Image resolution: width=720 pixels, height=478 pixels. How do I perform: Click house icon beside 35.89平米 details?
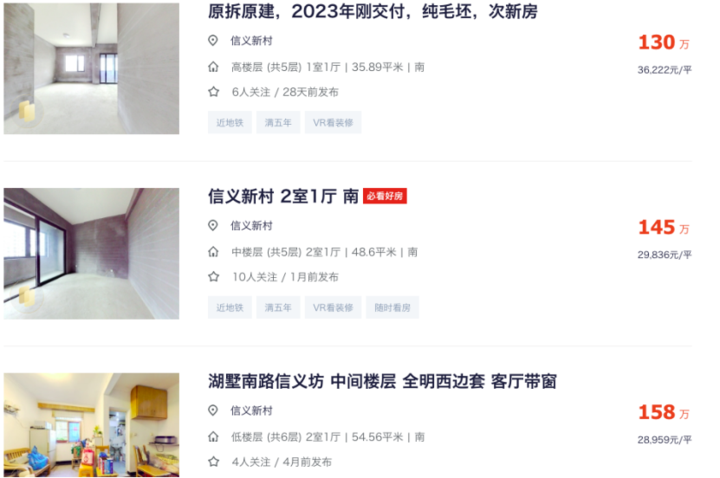click(213, 67)
